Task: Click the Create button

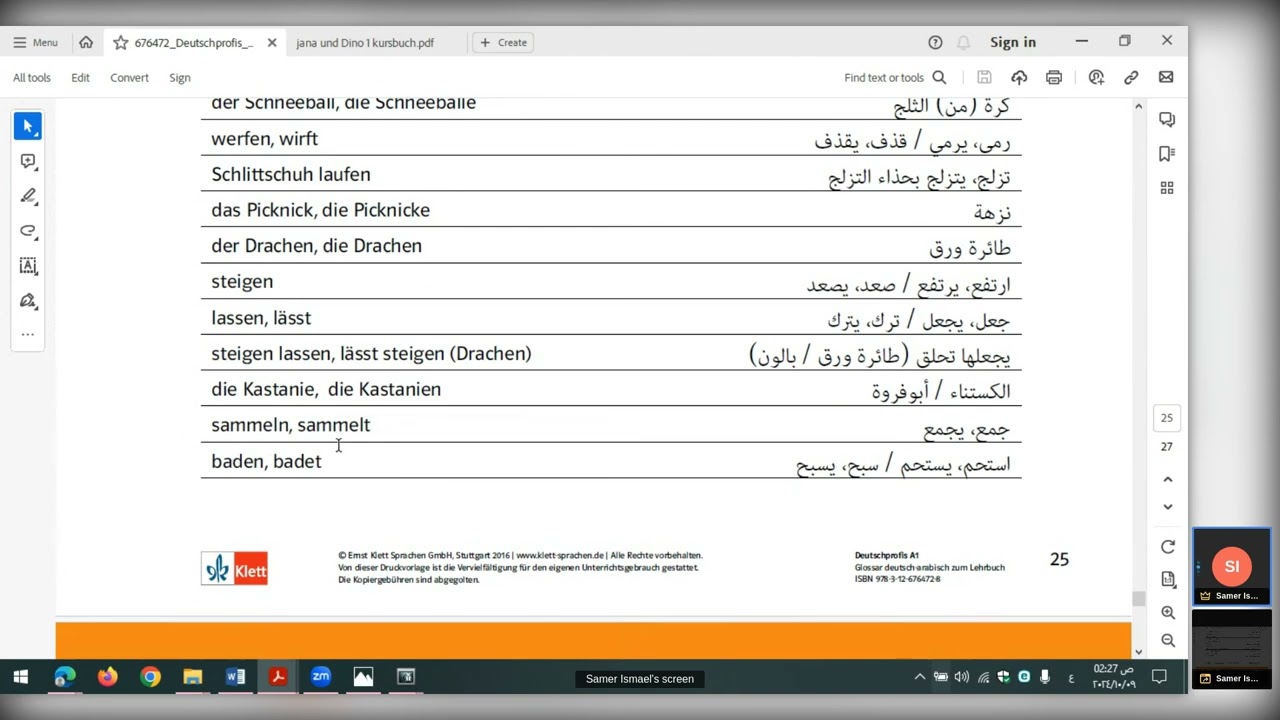Action: [503, 43]
